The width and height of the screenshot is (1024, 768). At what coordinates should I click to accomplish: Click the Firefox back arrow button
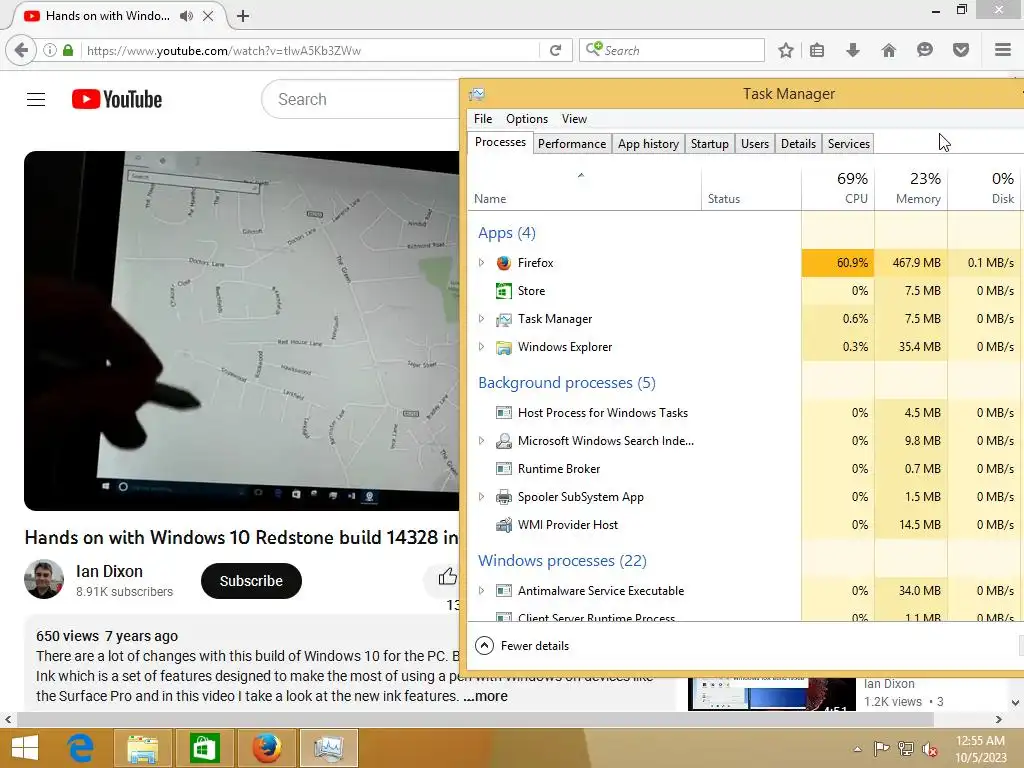tap(21, 50)
